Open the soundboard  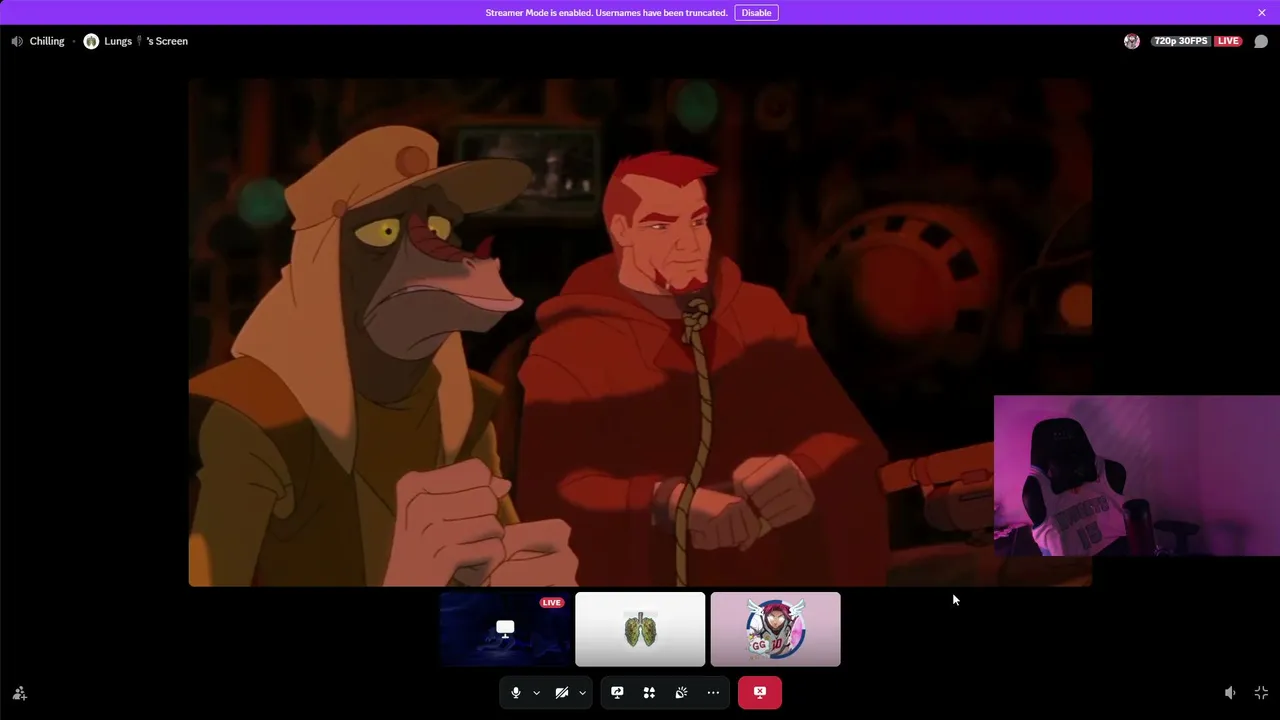(681, 692)
